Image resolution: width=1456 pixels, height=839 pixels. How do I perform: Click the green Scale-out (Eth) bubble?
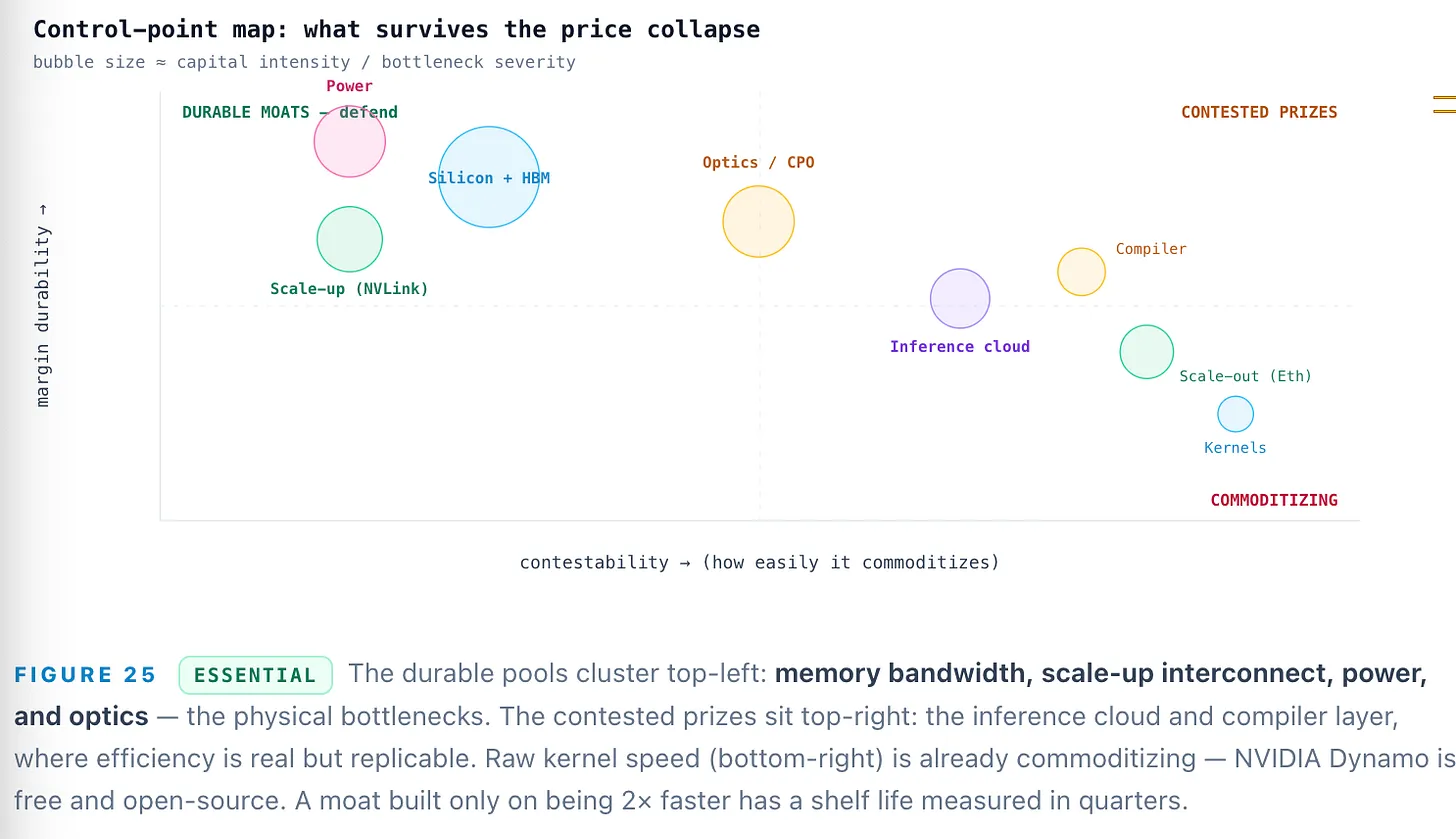(x=1147, y=352)
